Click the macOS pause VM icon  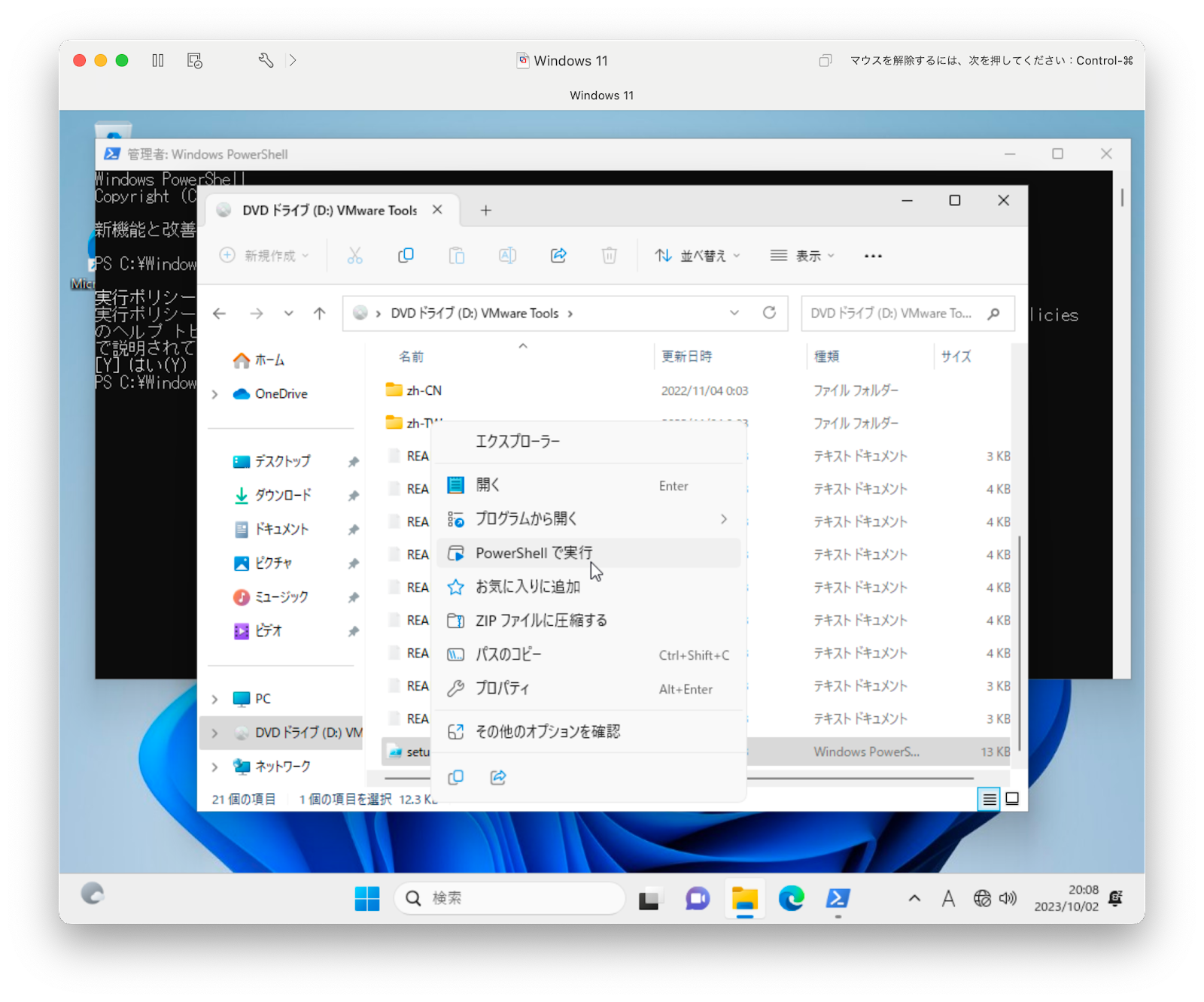[158, 60]
